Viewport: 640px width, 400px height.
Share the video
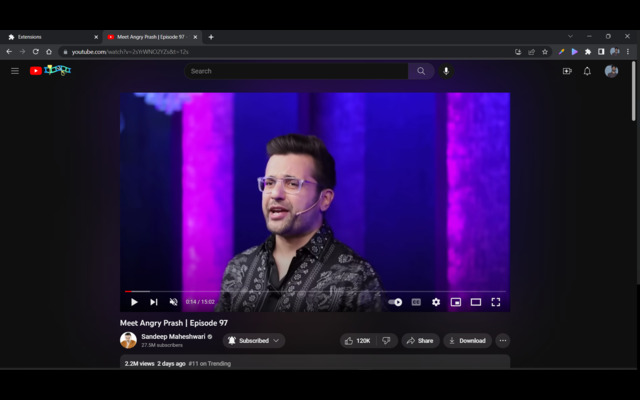420,341
